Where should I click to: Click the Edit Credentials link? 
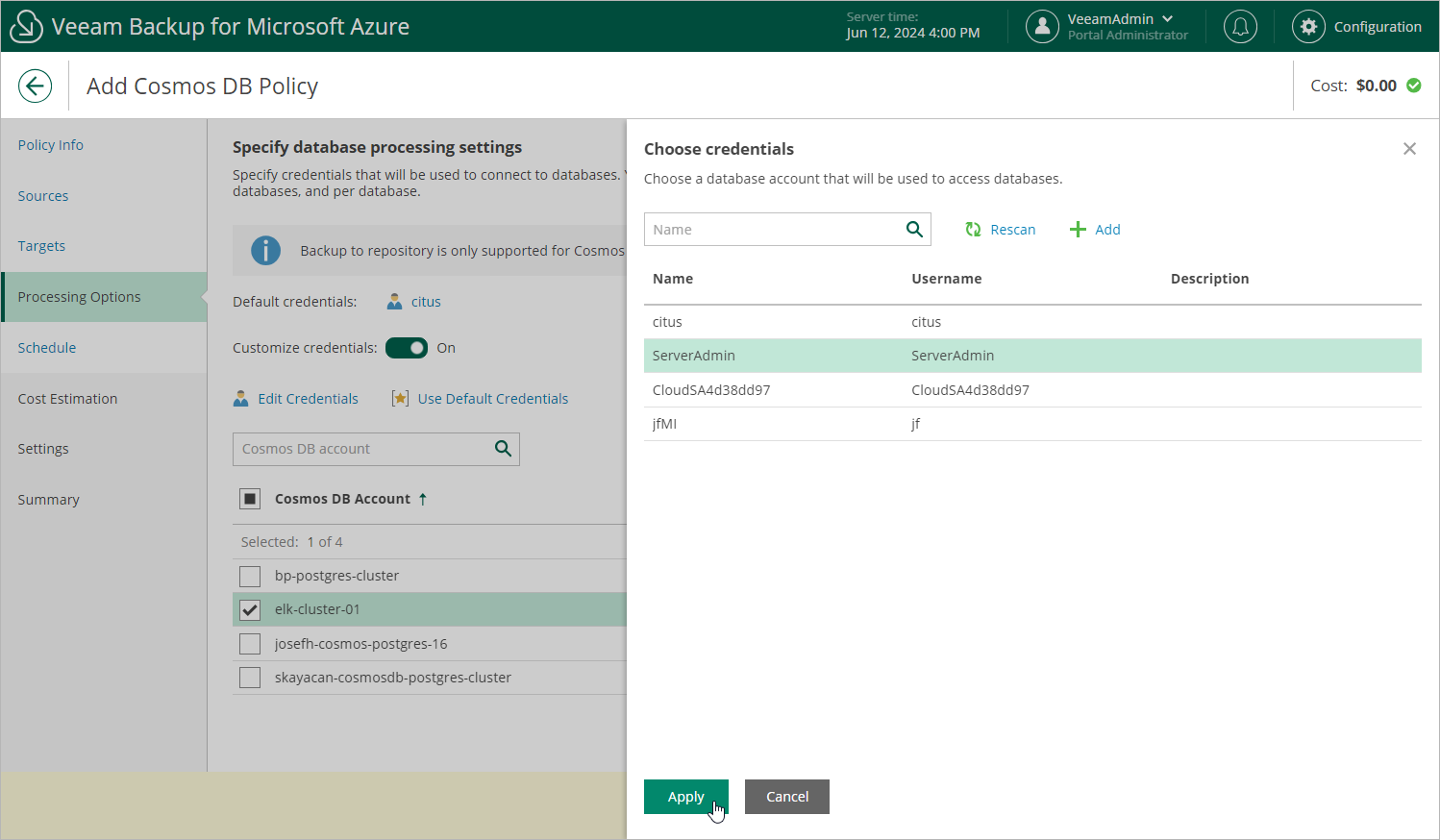pyautogui.click(x=308, y=399)
